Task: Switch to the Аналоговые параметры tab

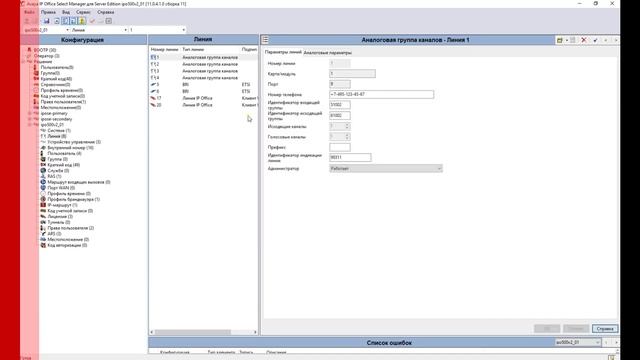Action: (x=327, y=53)
